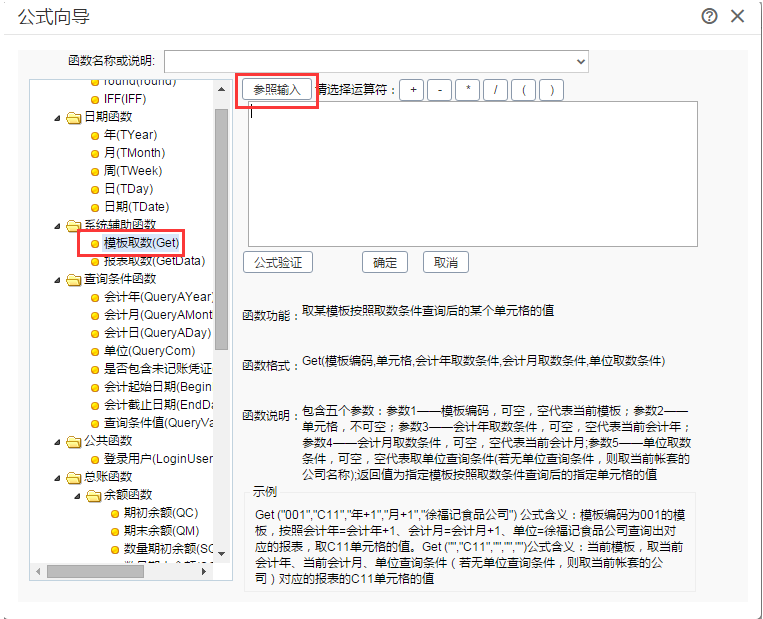
Task: Click the 公式验证 button
Action: [x=278, y=262]
